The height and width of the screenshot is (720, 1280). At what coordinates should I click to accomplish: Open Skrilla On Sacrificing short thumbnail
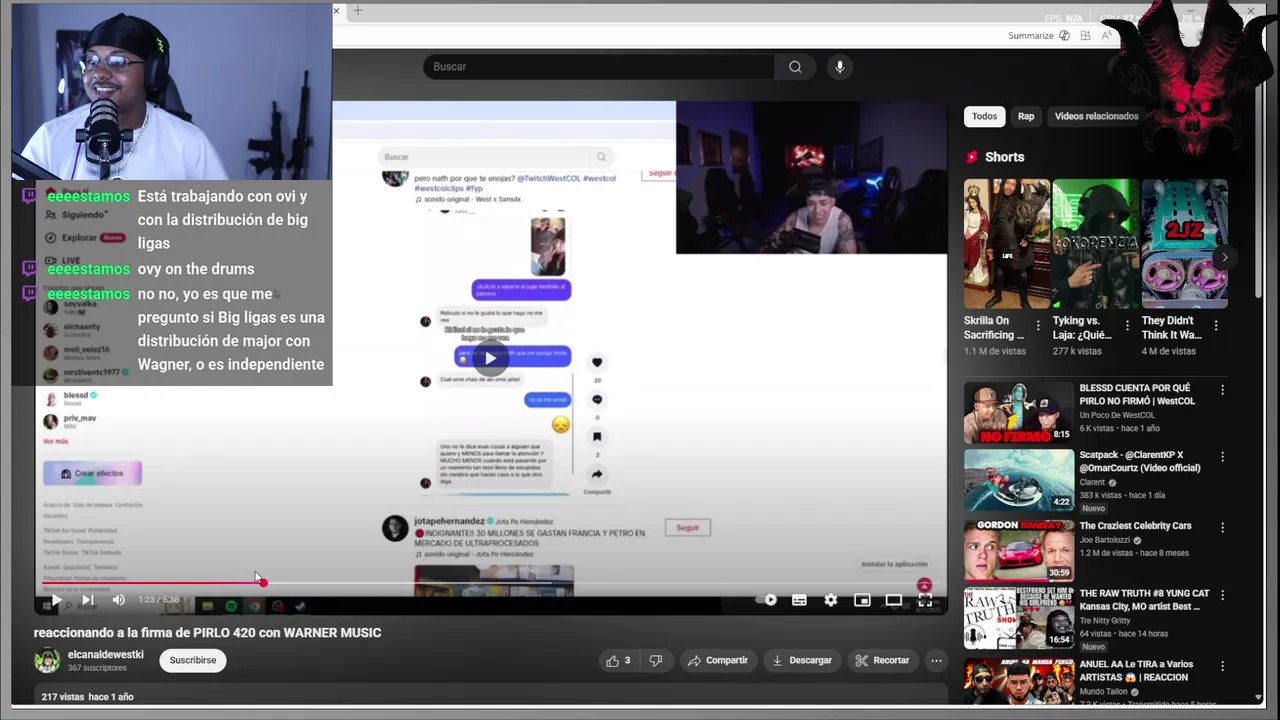[x=1006, y=243]
